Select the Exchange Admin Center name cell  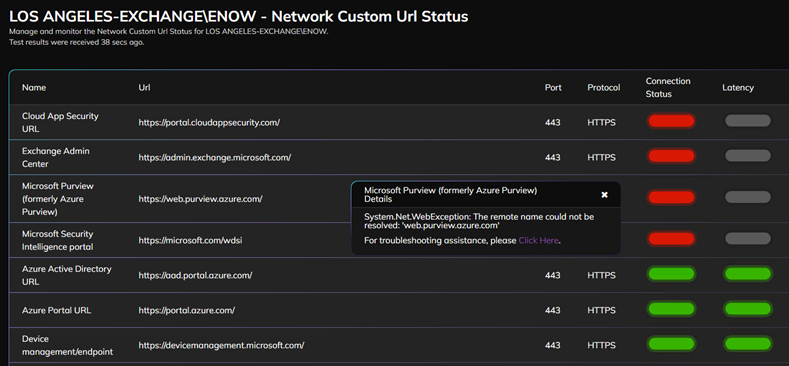(x=55, y=158)
